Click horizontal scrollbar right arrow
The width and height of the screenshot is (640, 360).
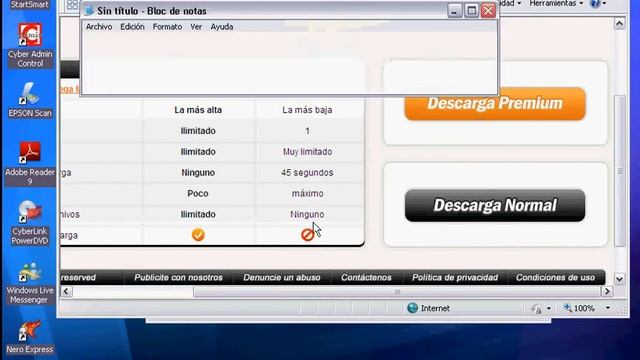pyautogui.click(x=607, y=291)
